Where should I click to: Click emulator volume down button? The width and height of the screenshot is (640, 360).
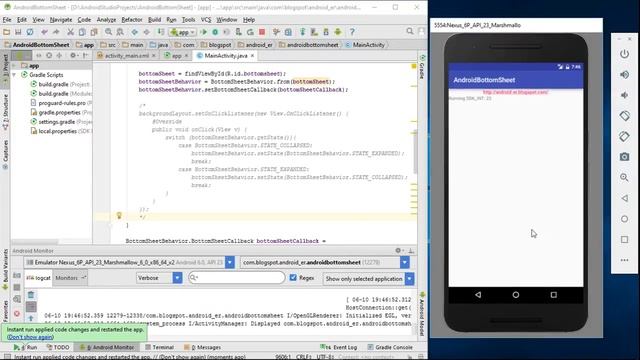point(624,95)
